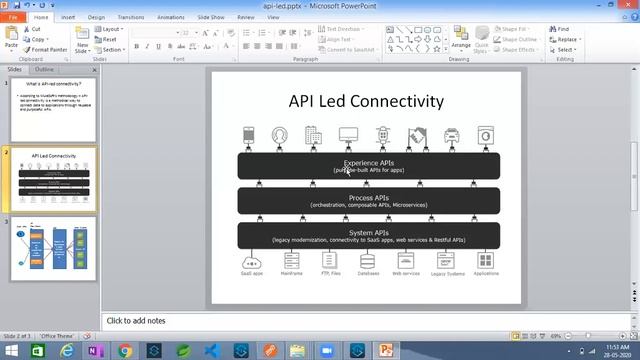Toggle Italic formatting
Screen dimensions: 640x360
147,47
